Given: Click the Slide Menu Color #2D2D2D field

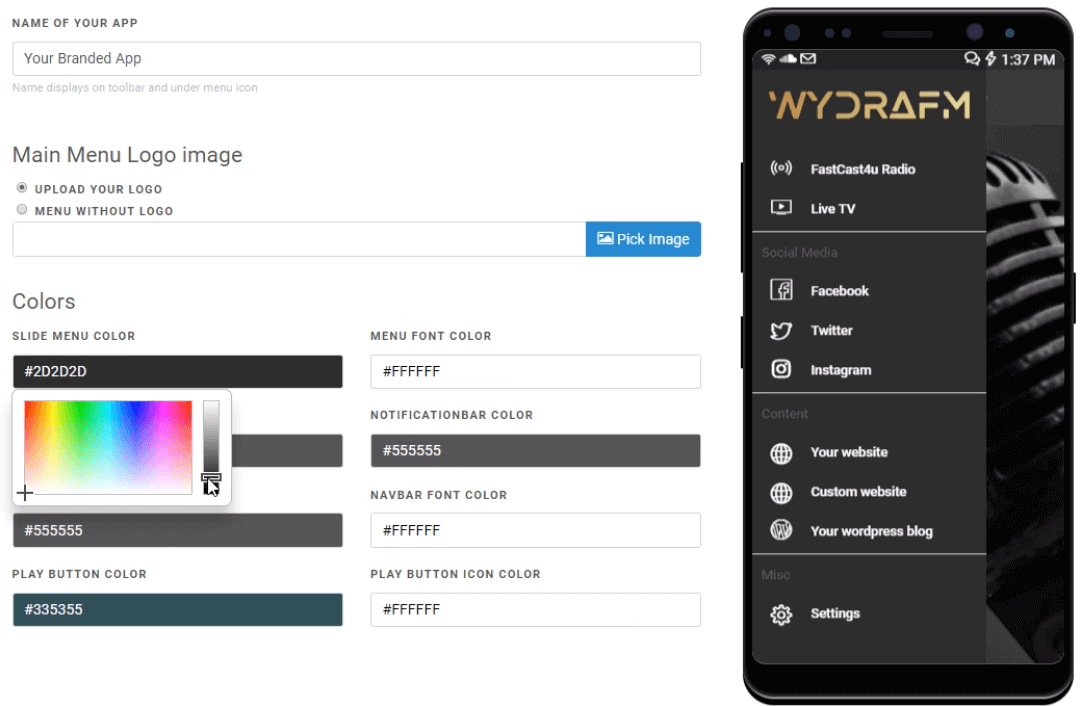Looking at the screenshot, I should coord(177,371).
